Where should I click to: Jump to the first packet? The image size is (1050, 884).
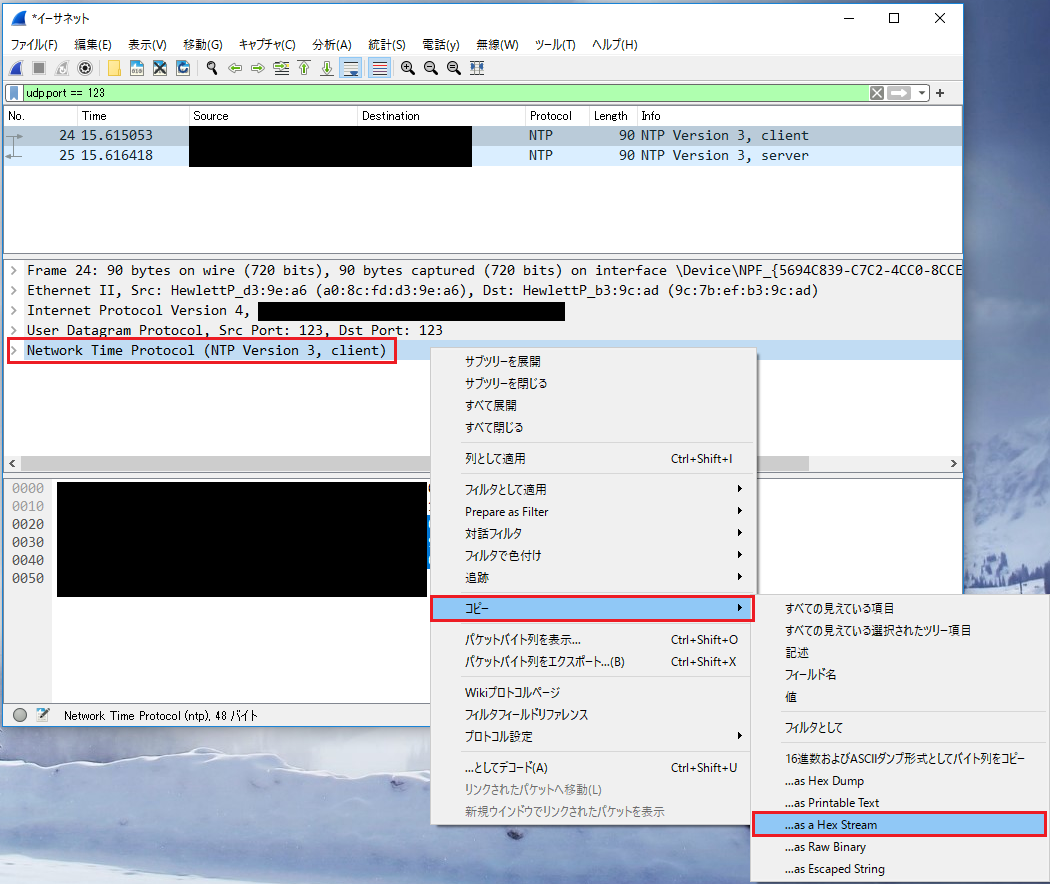point(304,68)
